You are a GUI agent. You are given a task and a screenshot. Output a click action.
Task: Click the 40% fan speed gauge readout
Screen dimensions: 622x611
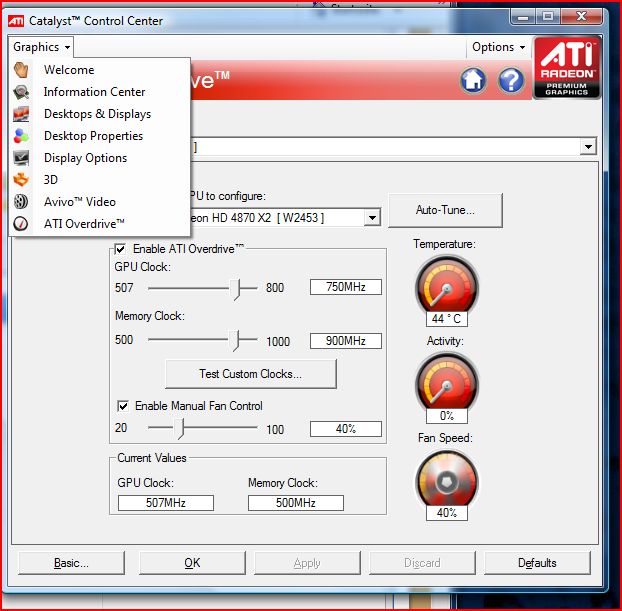click(447, 513)
